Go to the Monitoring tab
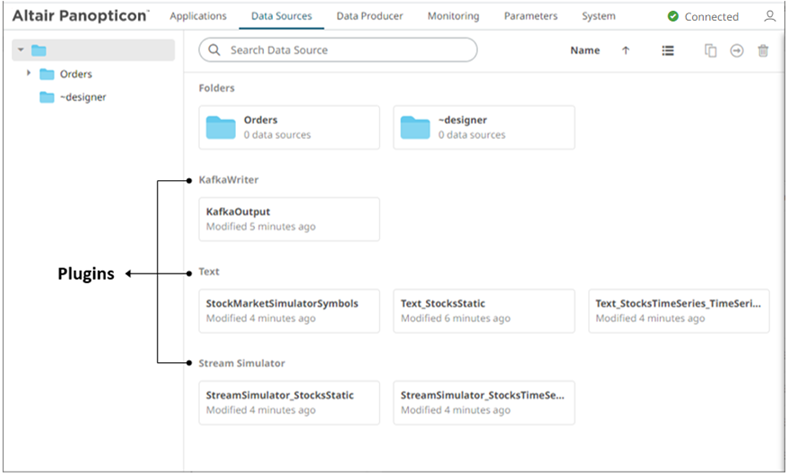The width and height of the screenshot is (788, 476). [453, 17]
